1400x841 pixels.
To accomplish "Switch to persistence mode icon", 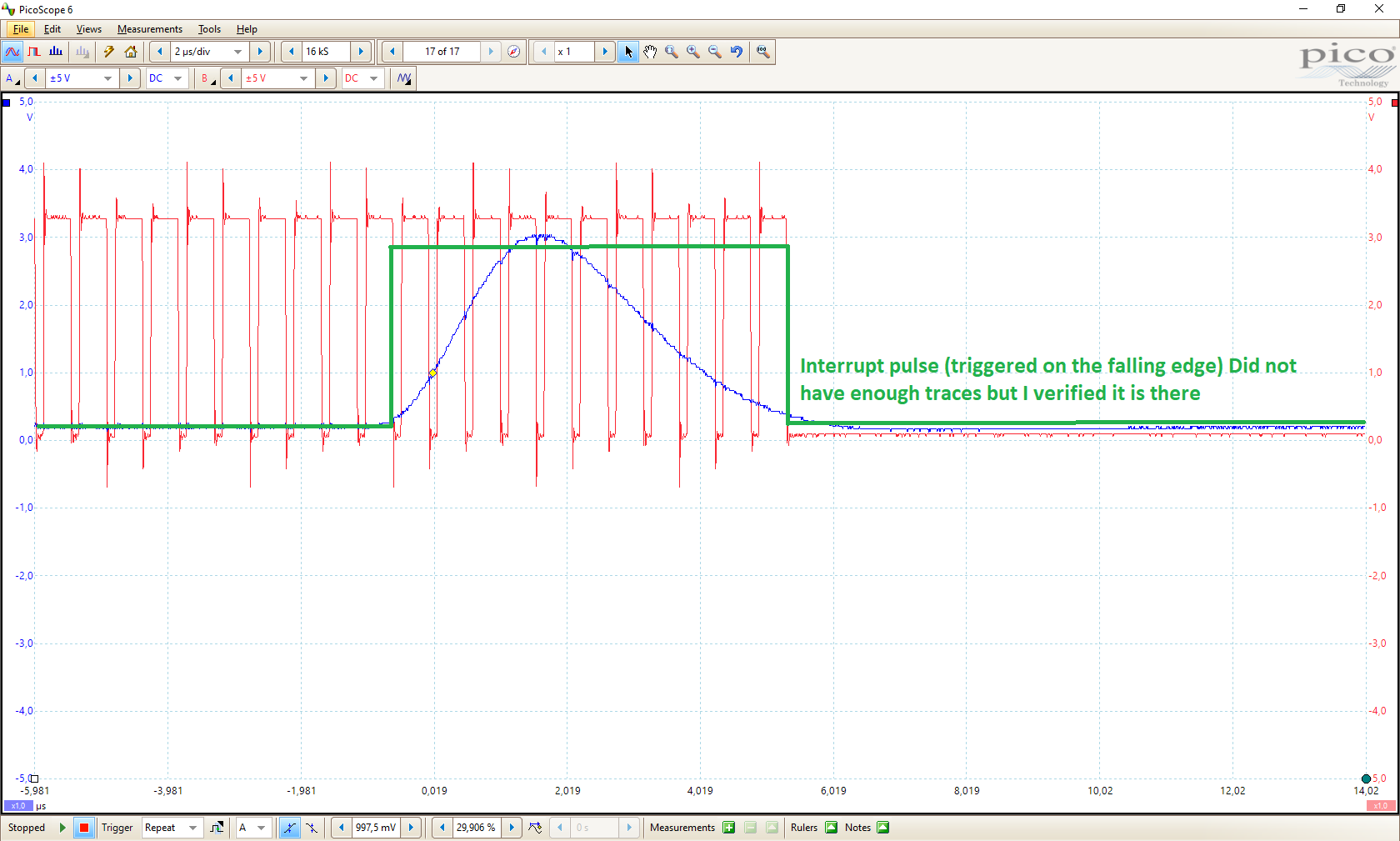I will [34, 52].
